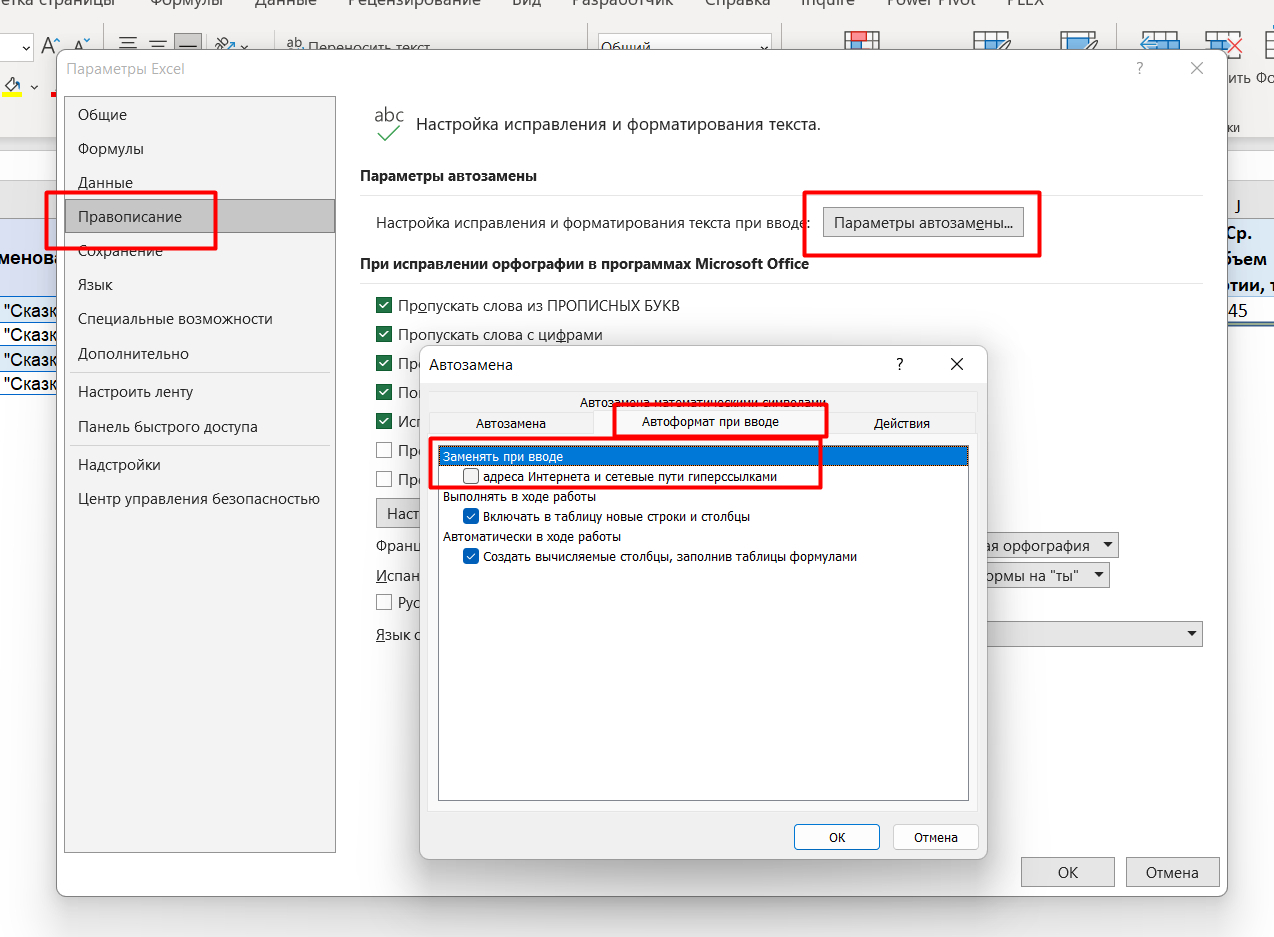
Task: Select Формулы in options sidebar
Action: pyautogui.click(x=200, y=149)
